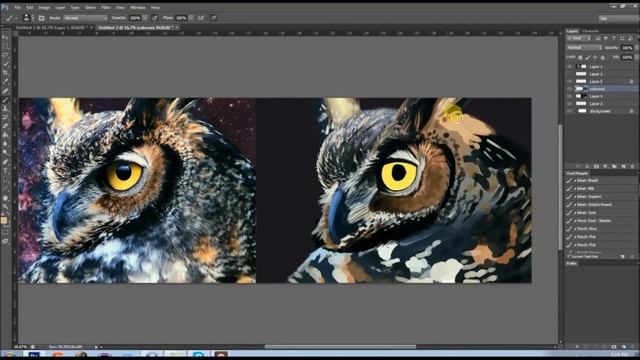
Task: Open Flow slider arrow in options bar
Action: pyautogui.click(x=191, y=18)
